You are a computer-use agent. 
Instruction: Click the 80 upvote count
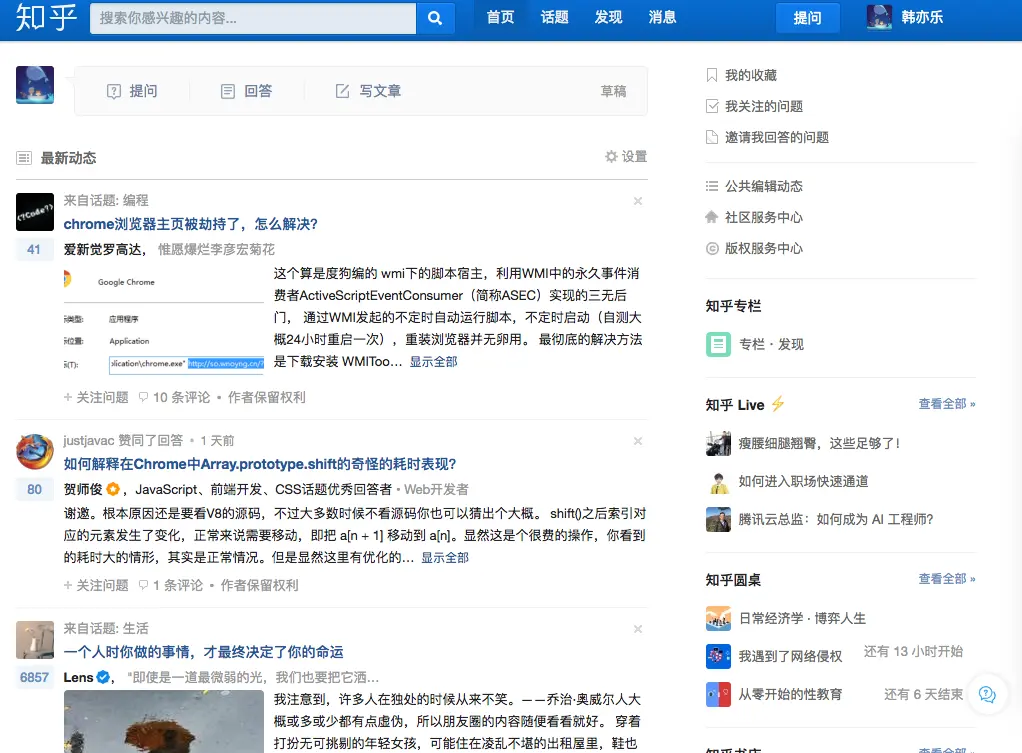(x=34, y=490)
